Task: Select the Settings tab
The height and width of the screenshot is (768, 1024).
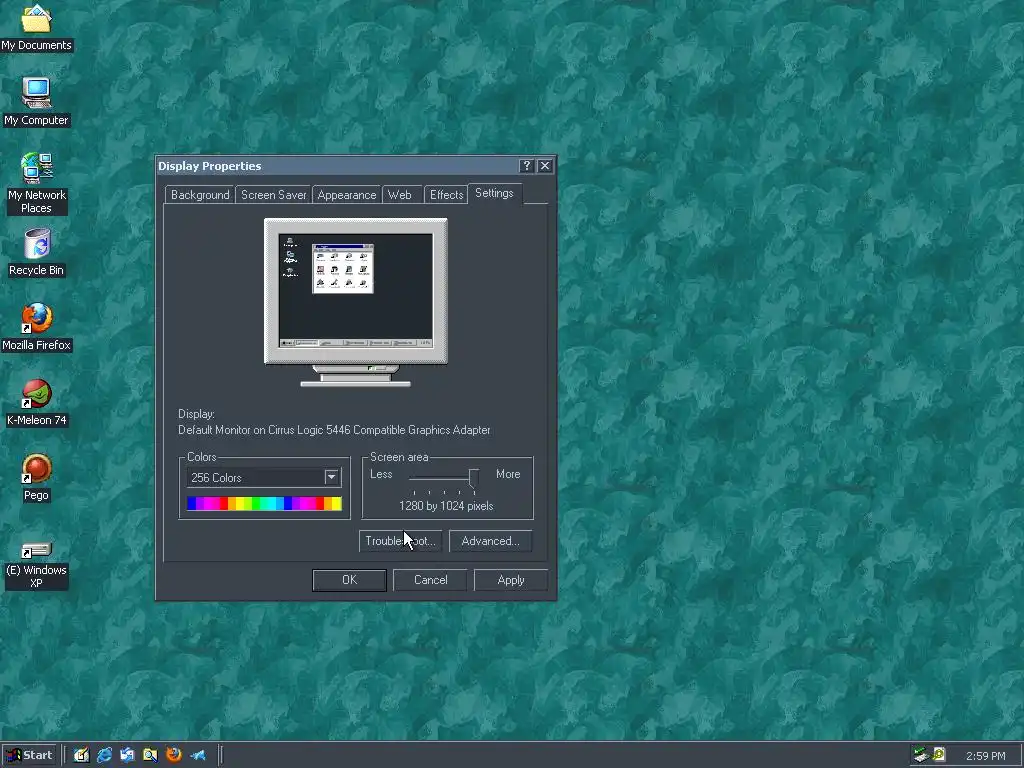Action: 494,193
